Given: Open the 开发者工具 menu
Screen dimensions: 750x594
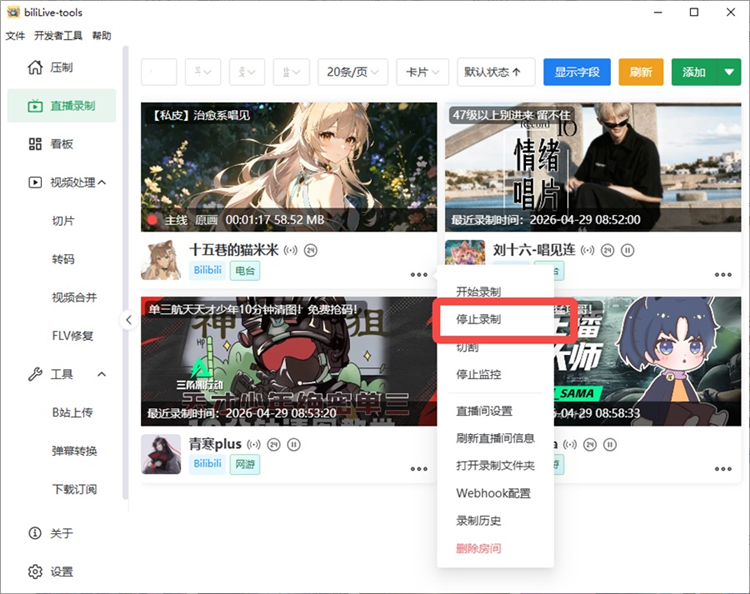Looking at the screenshot, I should [x=58, y=36].
